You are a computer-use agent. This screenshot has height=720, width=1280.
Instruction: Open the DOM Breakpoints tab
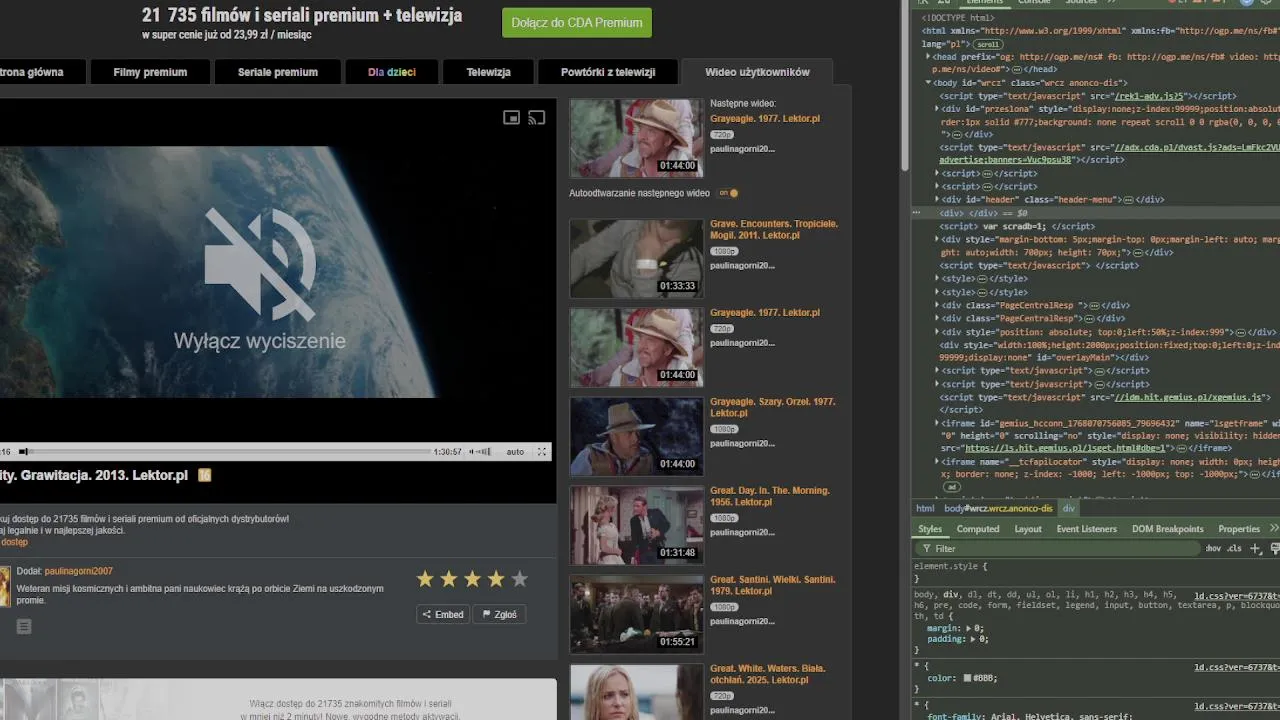1168,529
